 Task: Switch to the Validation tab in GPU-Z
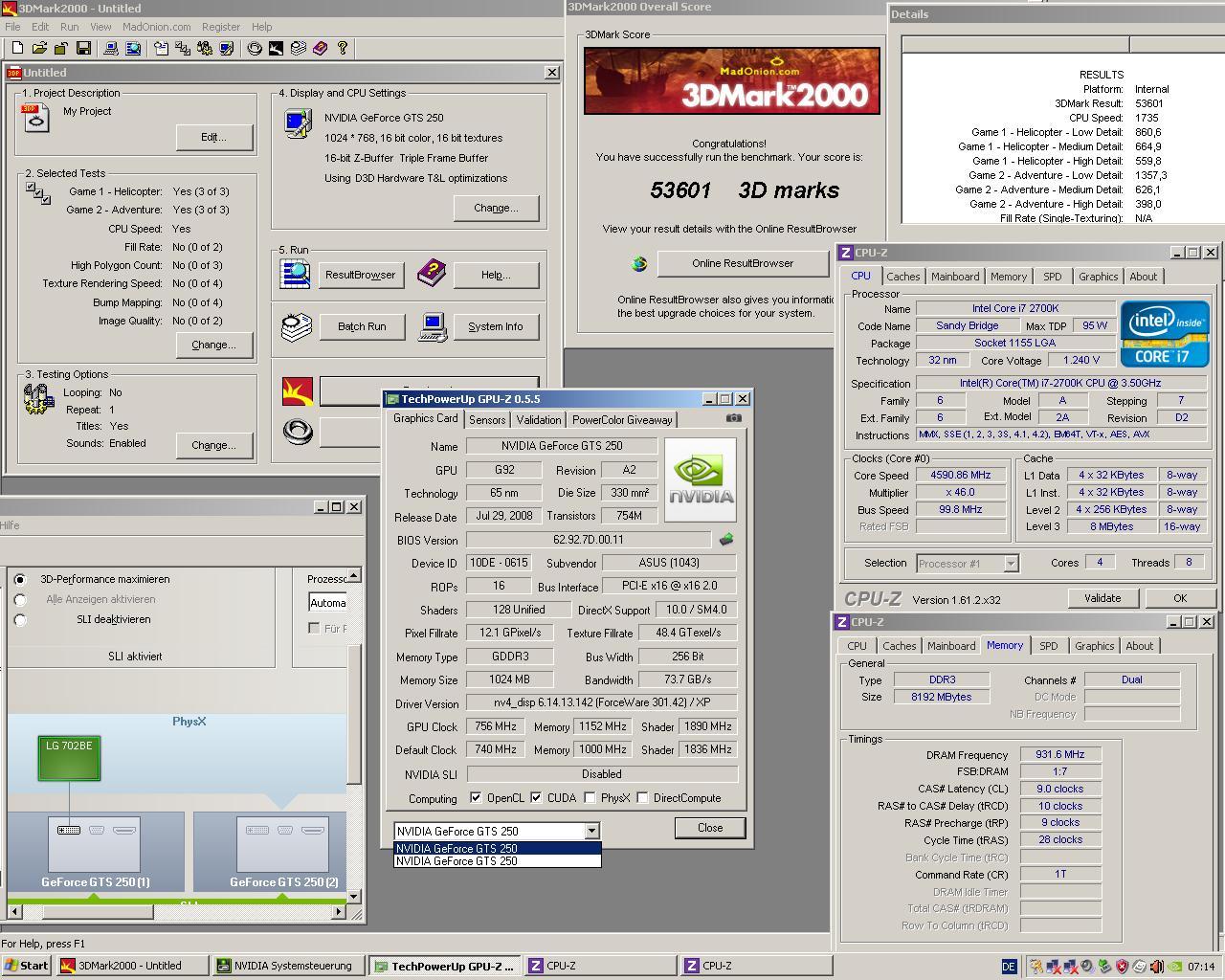click(539, 420)
